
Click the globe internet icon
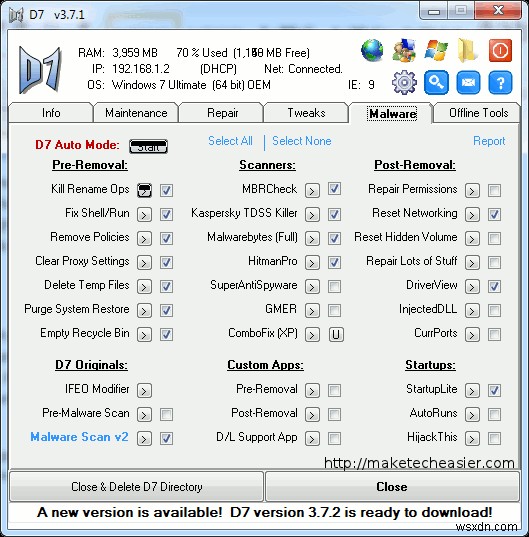372,51
